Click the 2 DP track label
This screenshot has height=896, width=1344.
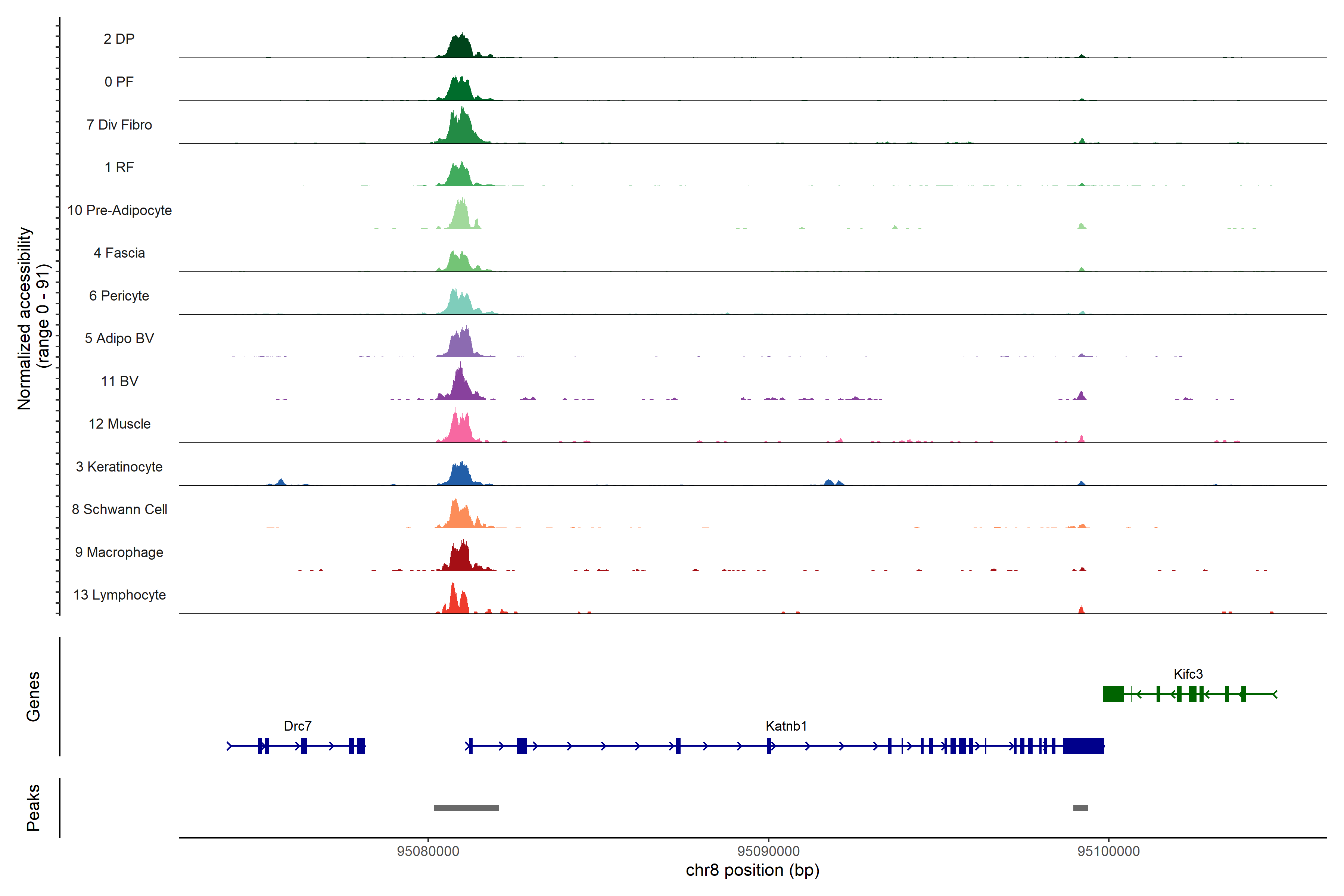[119, 39]
